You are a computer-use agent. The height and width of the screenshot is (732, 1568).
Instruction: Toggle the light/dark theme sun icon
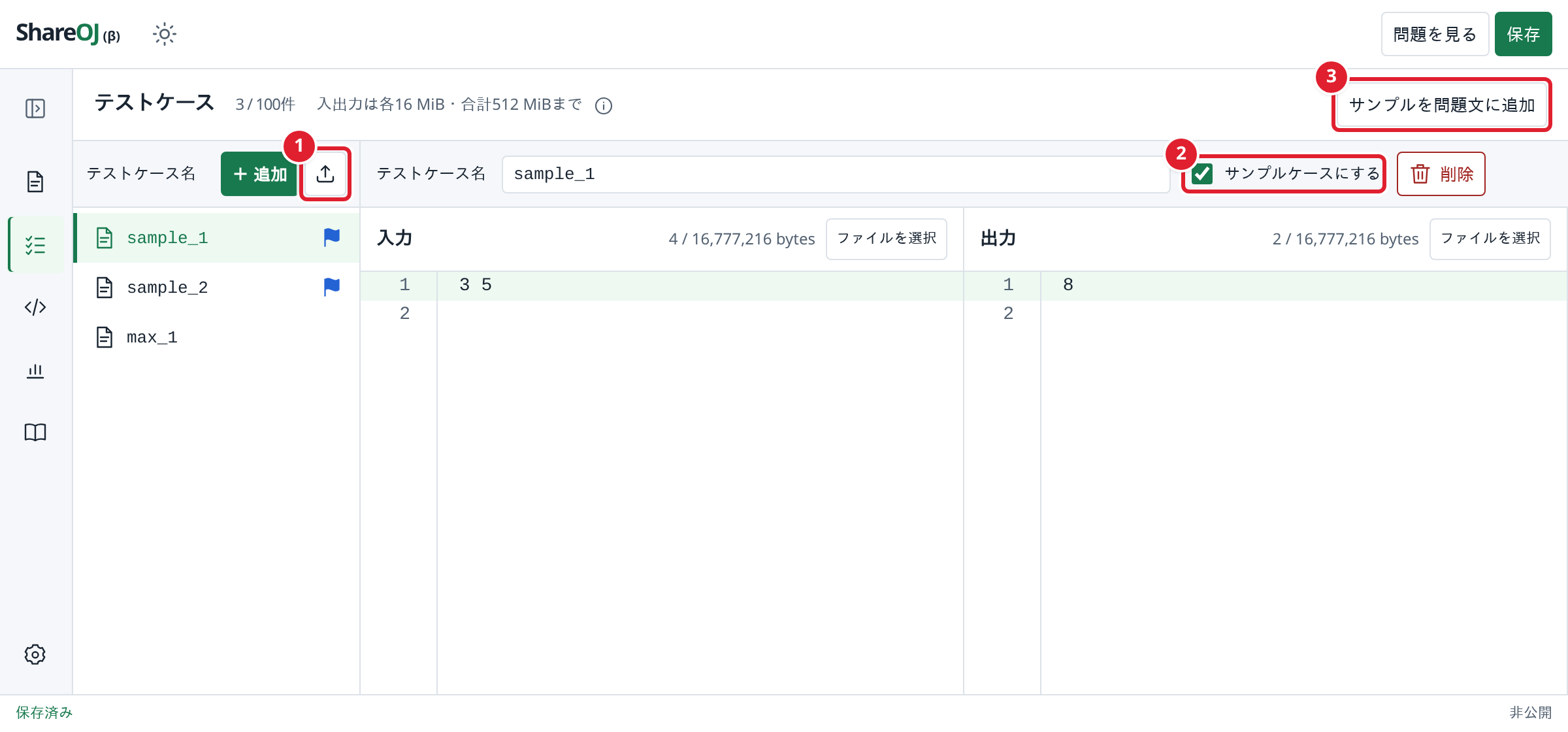coord(165,34)
